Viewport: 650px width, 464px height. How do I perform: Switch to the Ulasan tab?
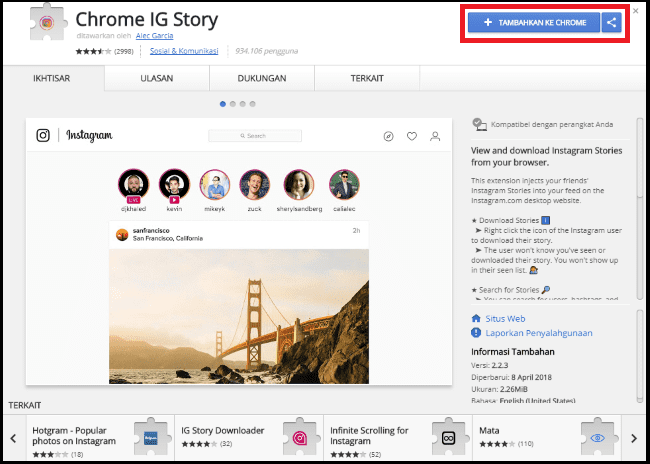157,78
